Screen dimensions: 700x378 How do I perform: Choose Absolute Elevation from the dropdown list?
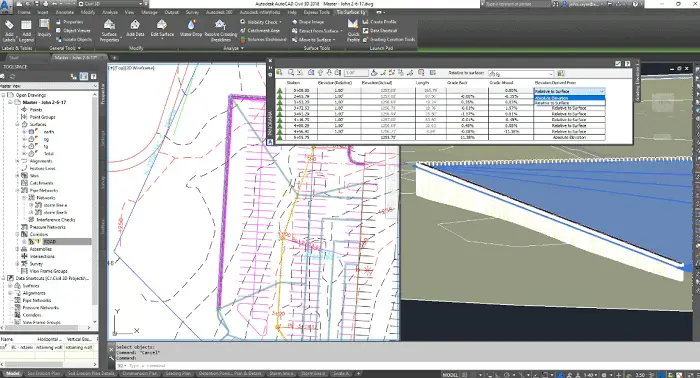click(x=569, y=98)
